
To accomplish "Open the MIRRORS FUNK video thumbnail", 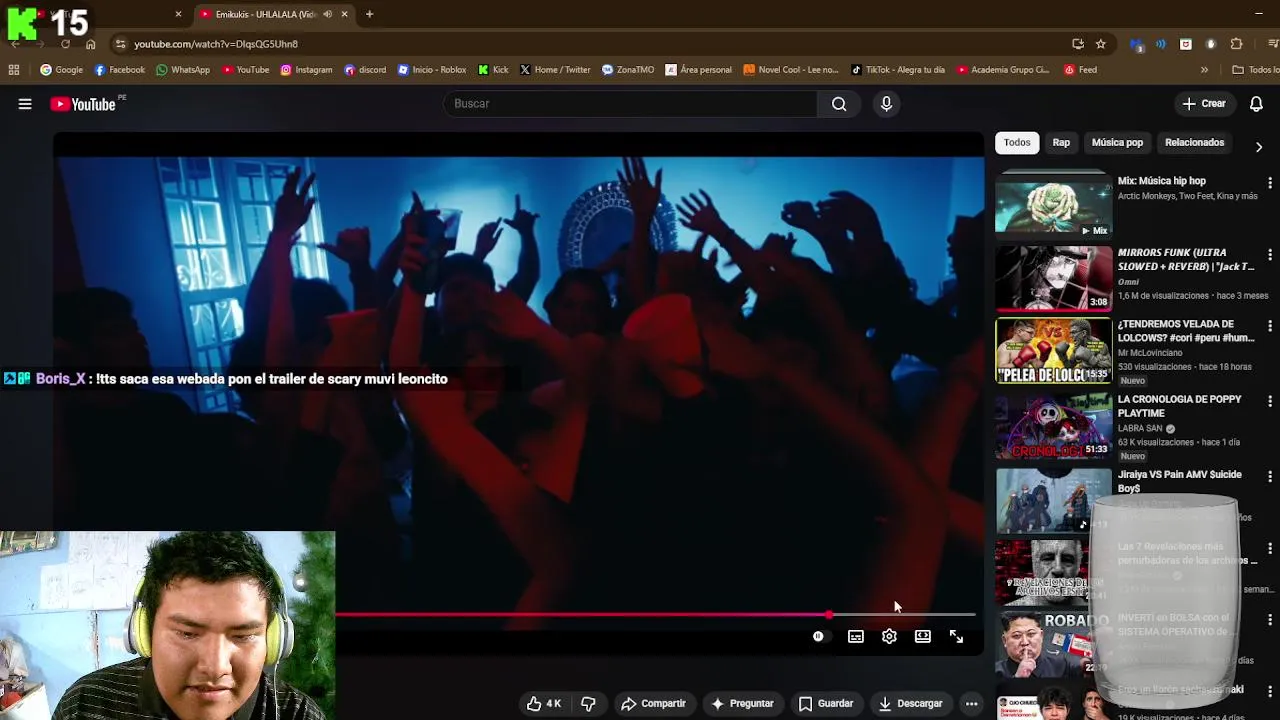I will 1053,279.
